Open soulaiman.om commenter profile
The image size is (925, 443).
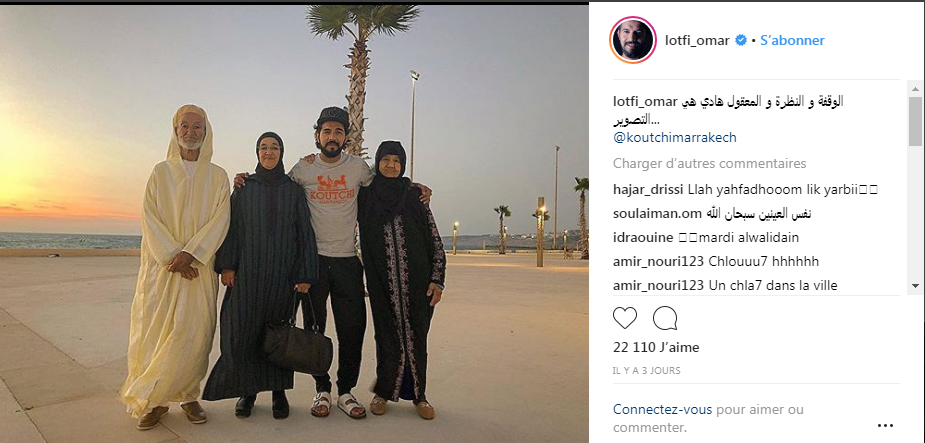657,214
